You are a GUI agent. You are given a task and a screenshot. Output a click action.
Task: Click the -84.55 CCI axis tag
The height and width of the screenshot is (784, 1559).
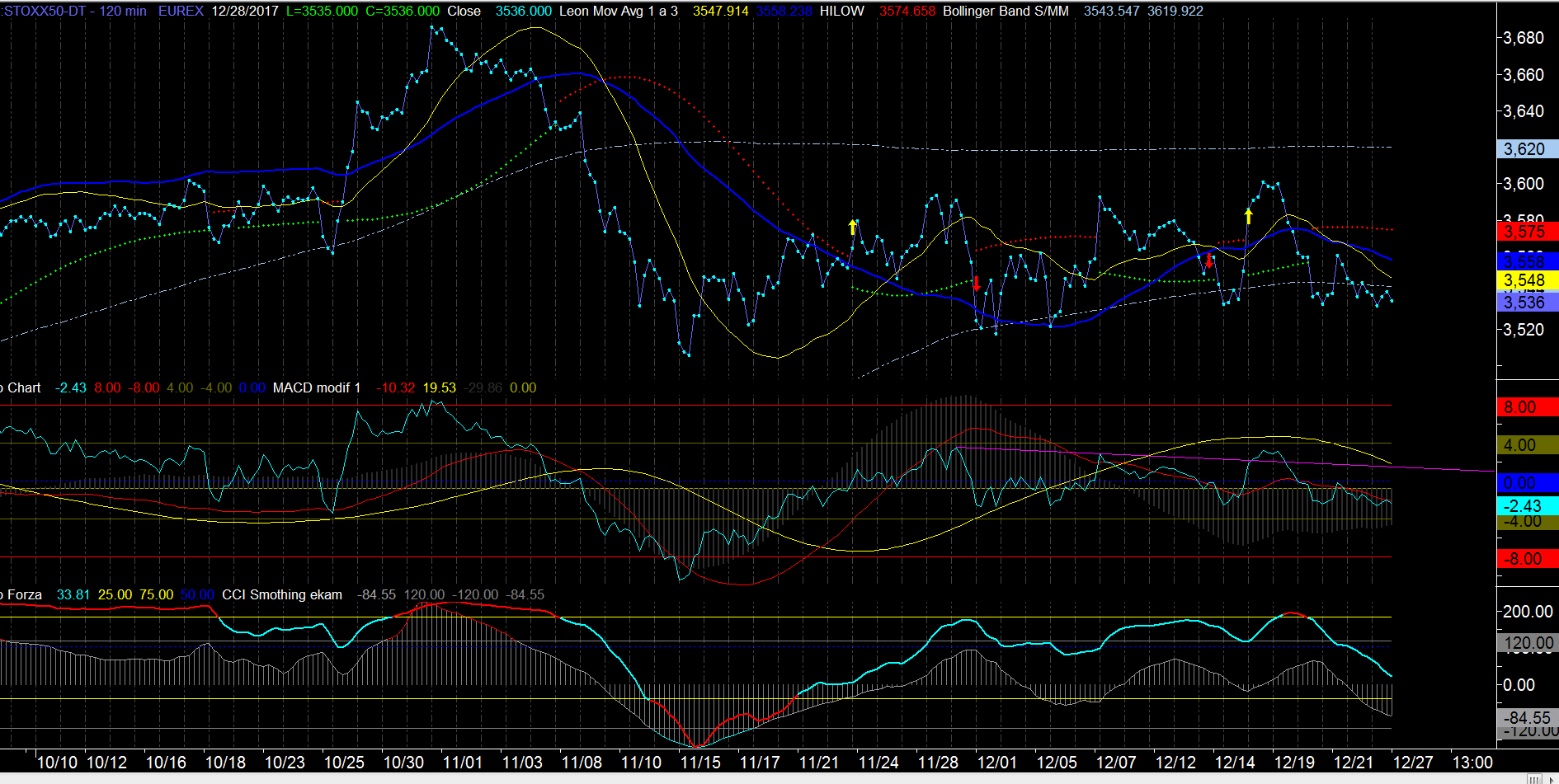tap(1527, 718)
